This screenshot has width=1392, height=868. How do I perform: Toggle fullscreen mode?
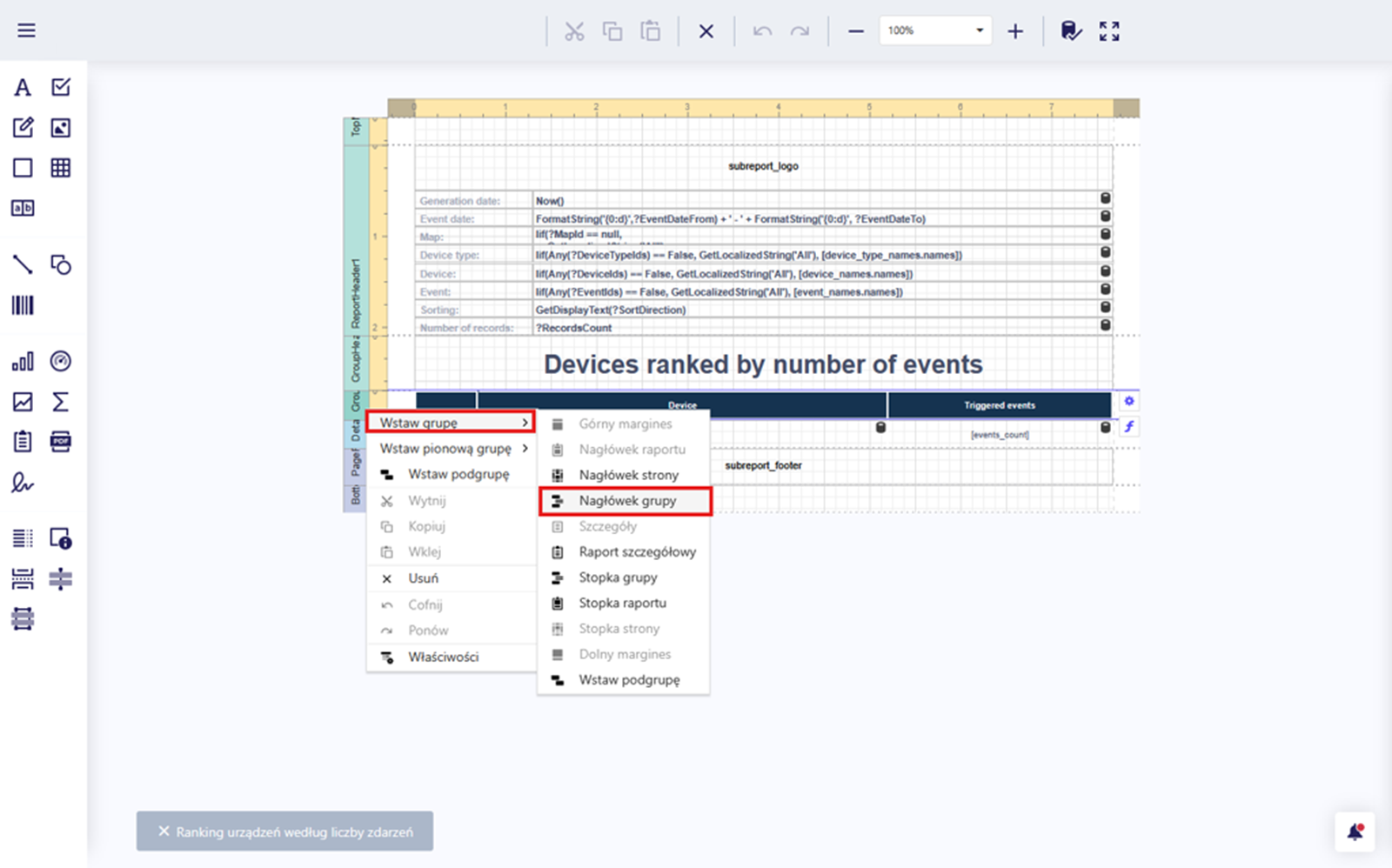point(1109,31)
